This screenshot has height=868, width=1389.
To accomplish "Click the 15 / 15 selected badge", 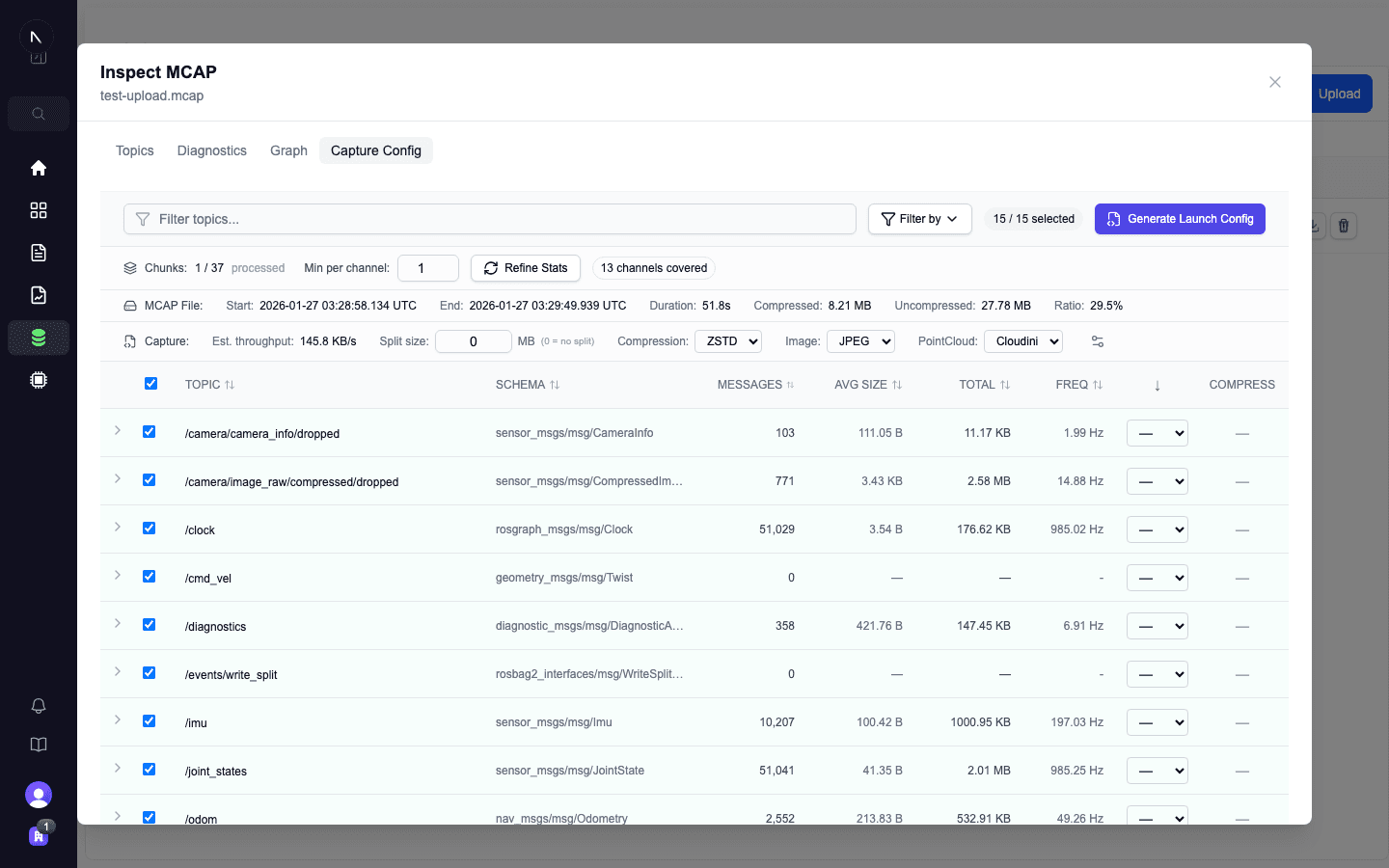I will (1034, 219).
